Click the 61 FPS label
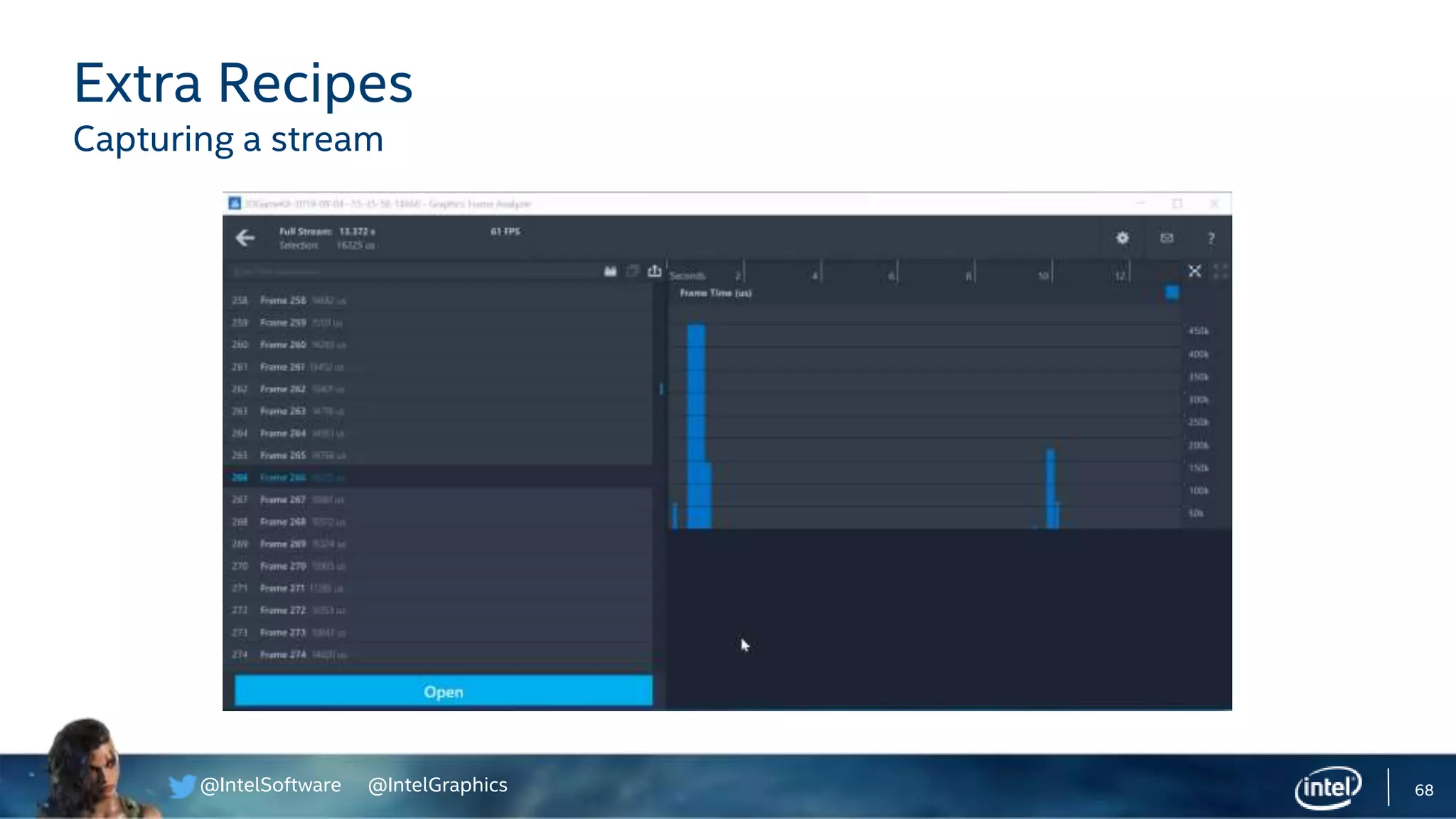 [x=505, y=231]
